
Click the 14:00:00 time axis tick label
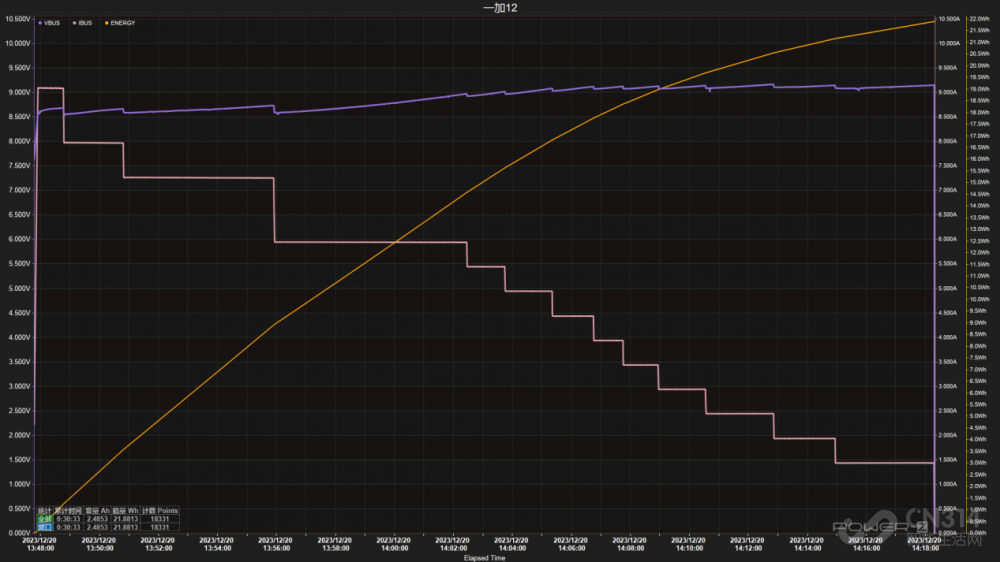pyautogui.click(x=394, y=547)
